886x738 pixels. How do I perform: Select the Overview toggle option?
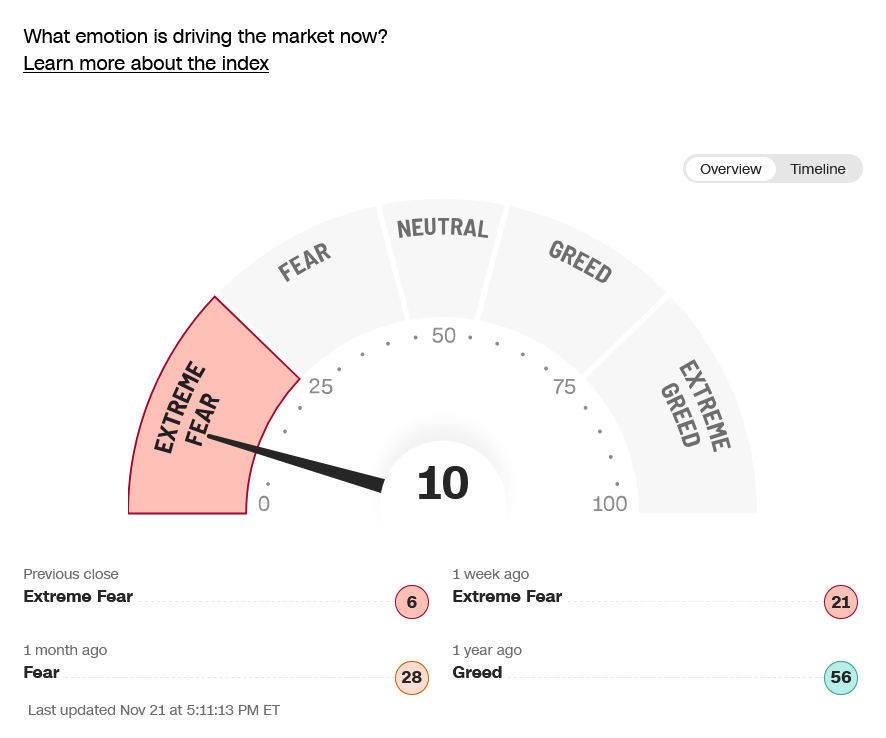730,169
